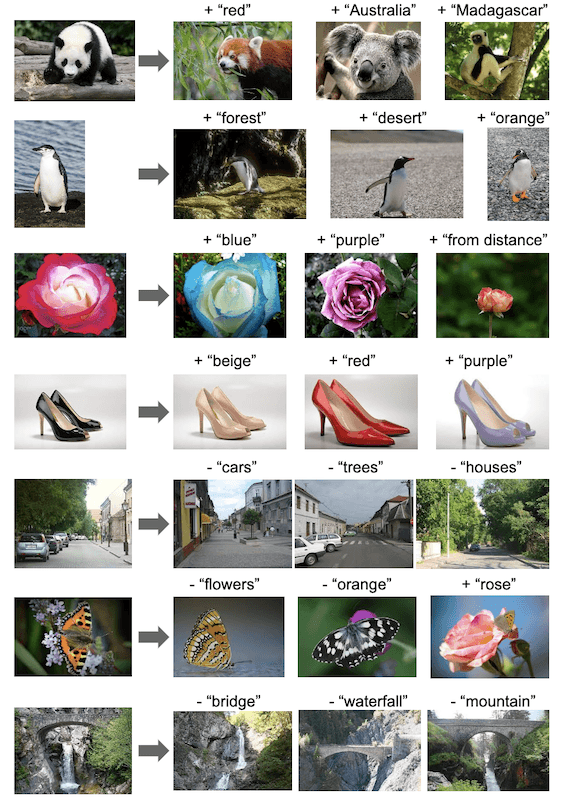Click the lemur image under "Madagascar"
The image size is (563, 800).
497,60
